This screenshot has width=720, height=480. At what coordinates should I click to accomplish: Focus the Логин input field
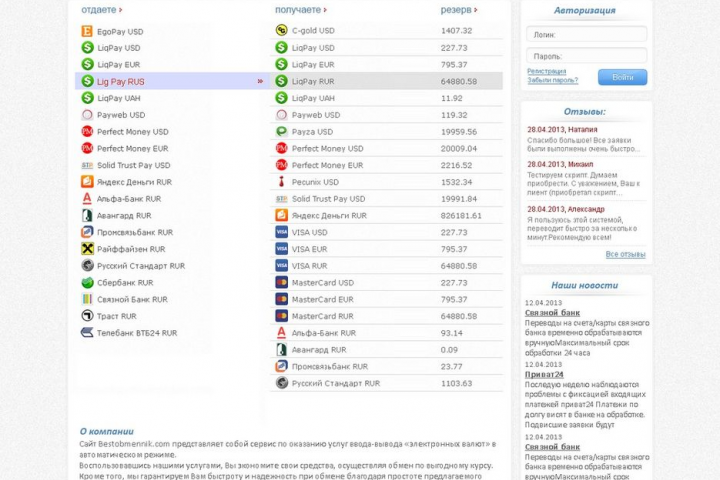point(586,34)
